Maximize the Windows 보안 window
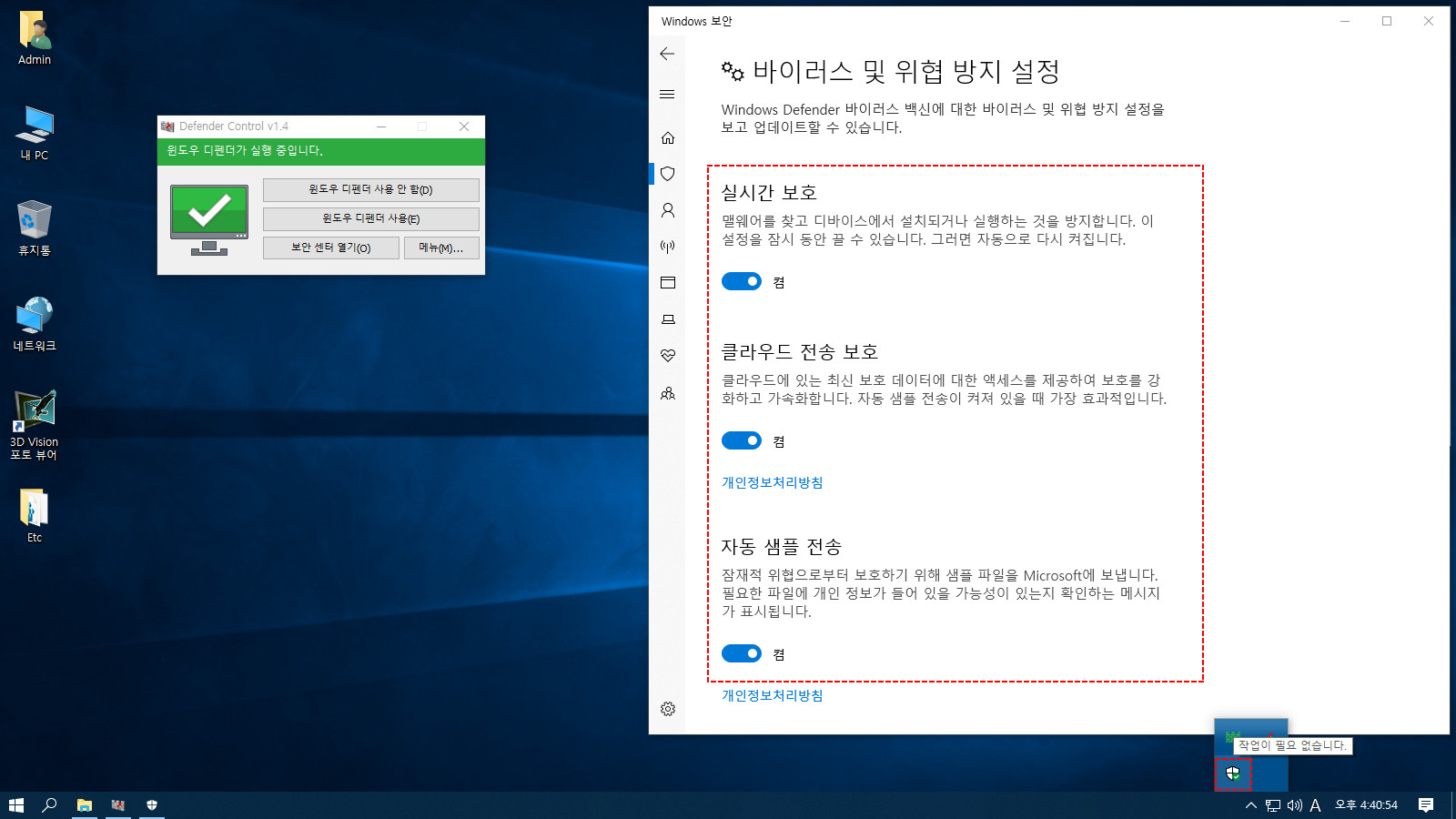 pos(1387,21)
